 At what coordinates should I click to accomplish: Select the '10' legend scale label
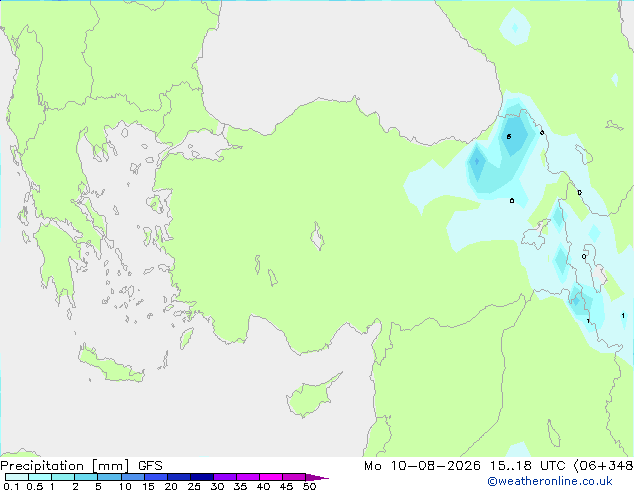coord(125,486)
